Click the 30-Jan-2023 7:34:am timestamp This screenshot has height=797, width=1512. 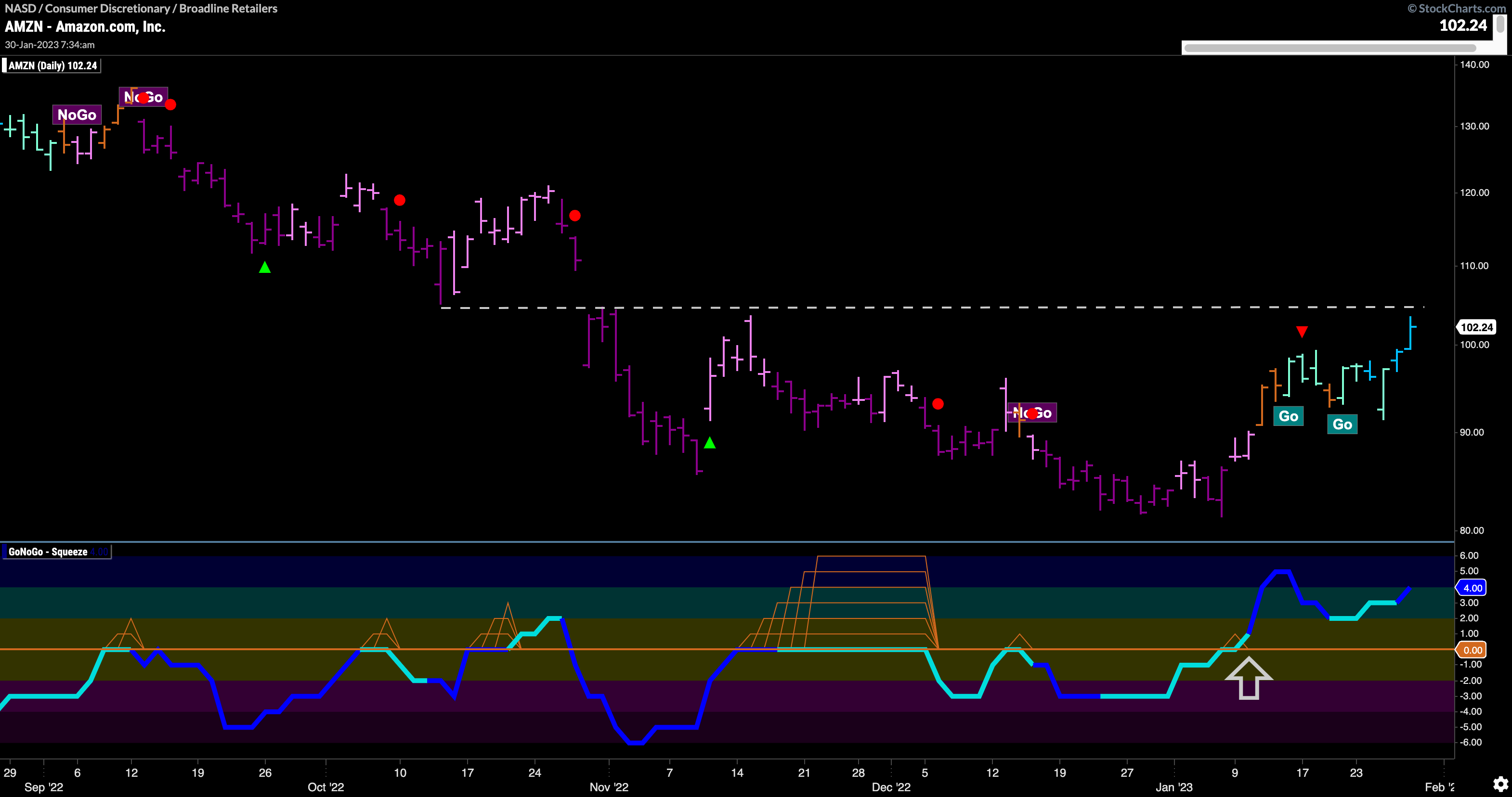(x=50, y=45)
